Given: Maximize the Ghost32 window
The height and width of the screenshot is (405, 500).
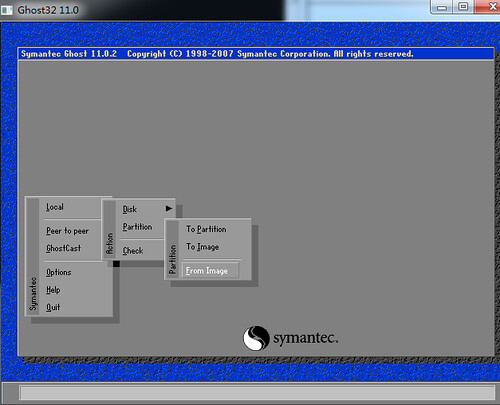Looking at the screenshot, I should (463, 7).
